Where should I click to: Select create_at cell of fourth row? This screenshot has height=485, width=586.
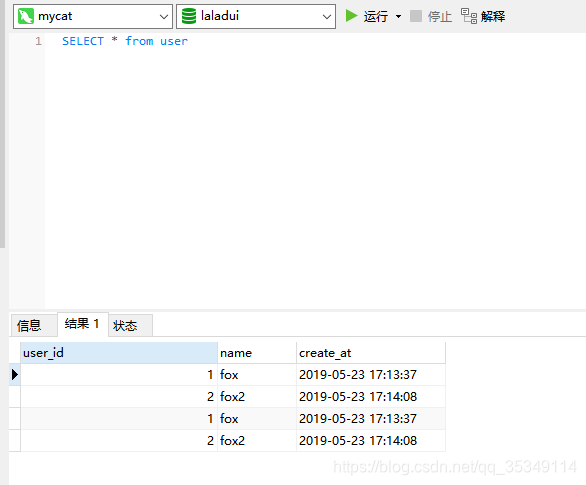371,441
